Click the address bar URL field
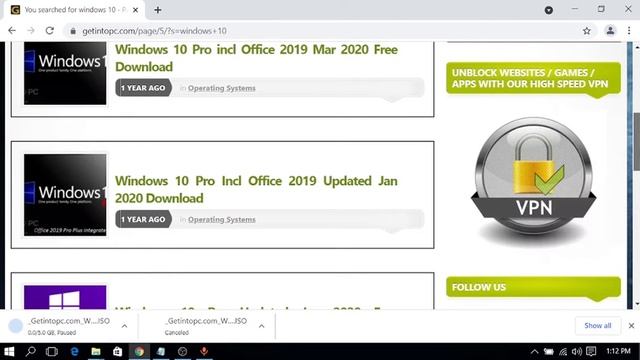Screen dimensions: 640x360 [x=327, y=31]
